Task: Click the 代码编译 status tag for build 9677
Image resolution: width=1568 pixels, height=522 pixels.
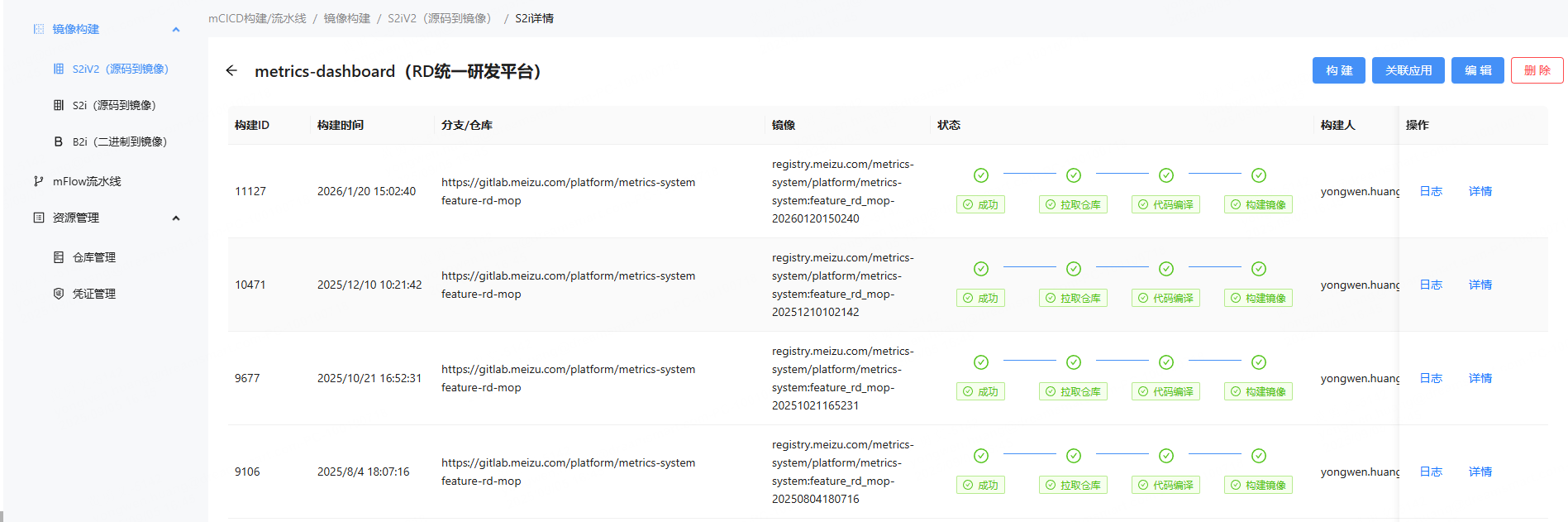Action: 1165,391
